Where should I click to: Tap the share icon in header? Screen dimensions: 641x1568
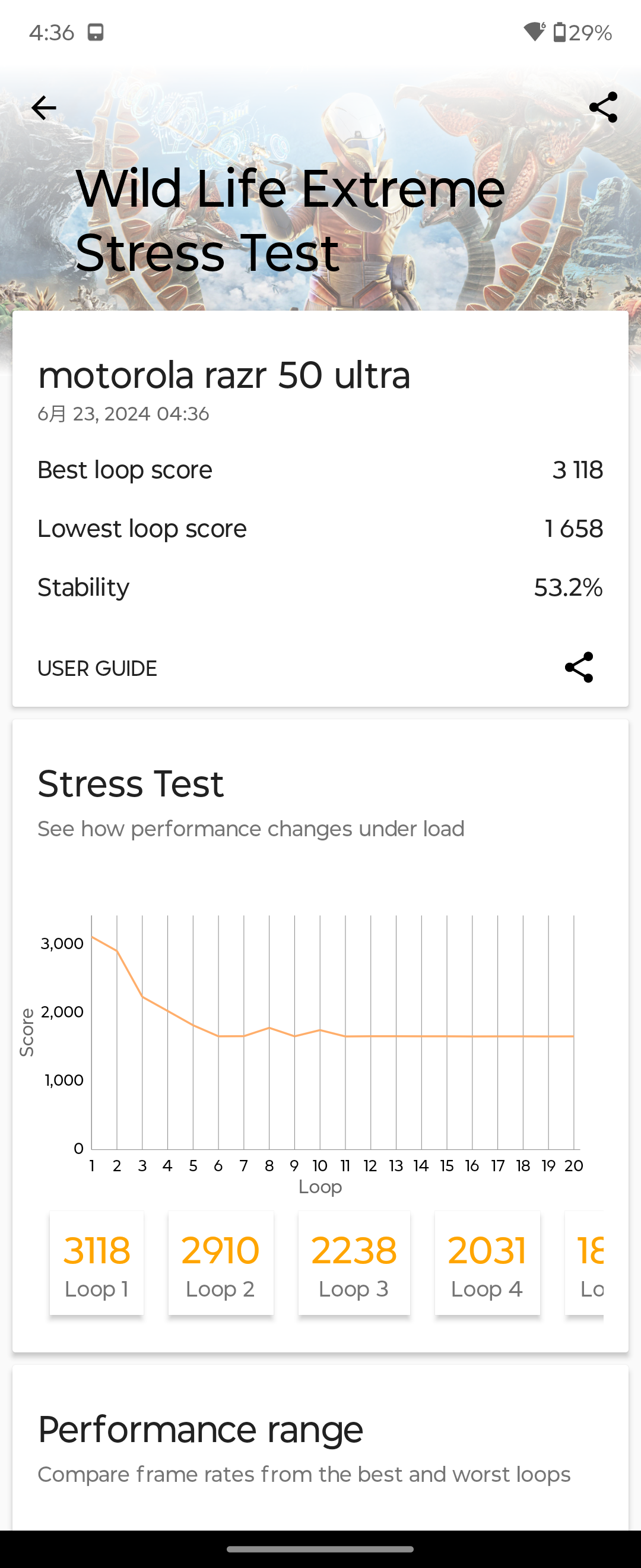point(602,108)
